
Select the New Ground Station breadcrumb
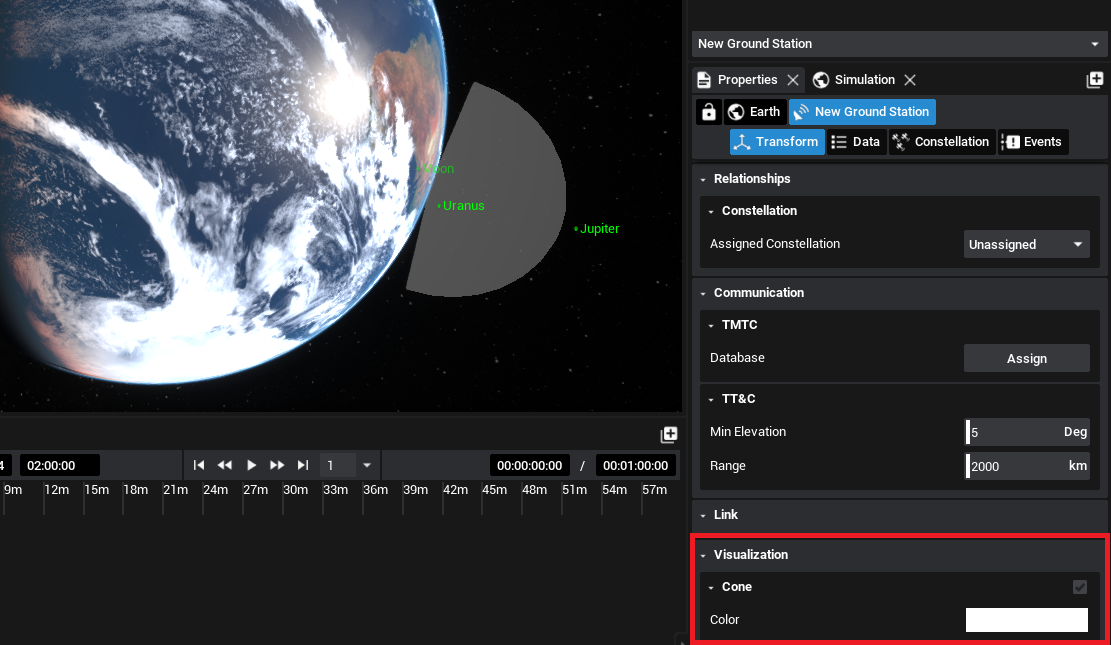862,112
